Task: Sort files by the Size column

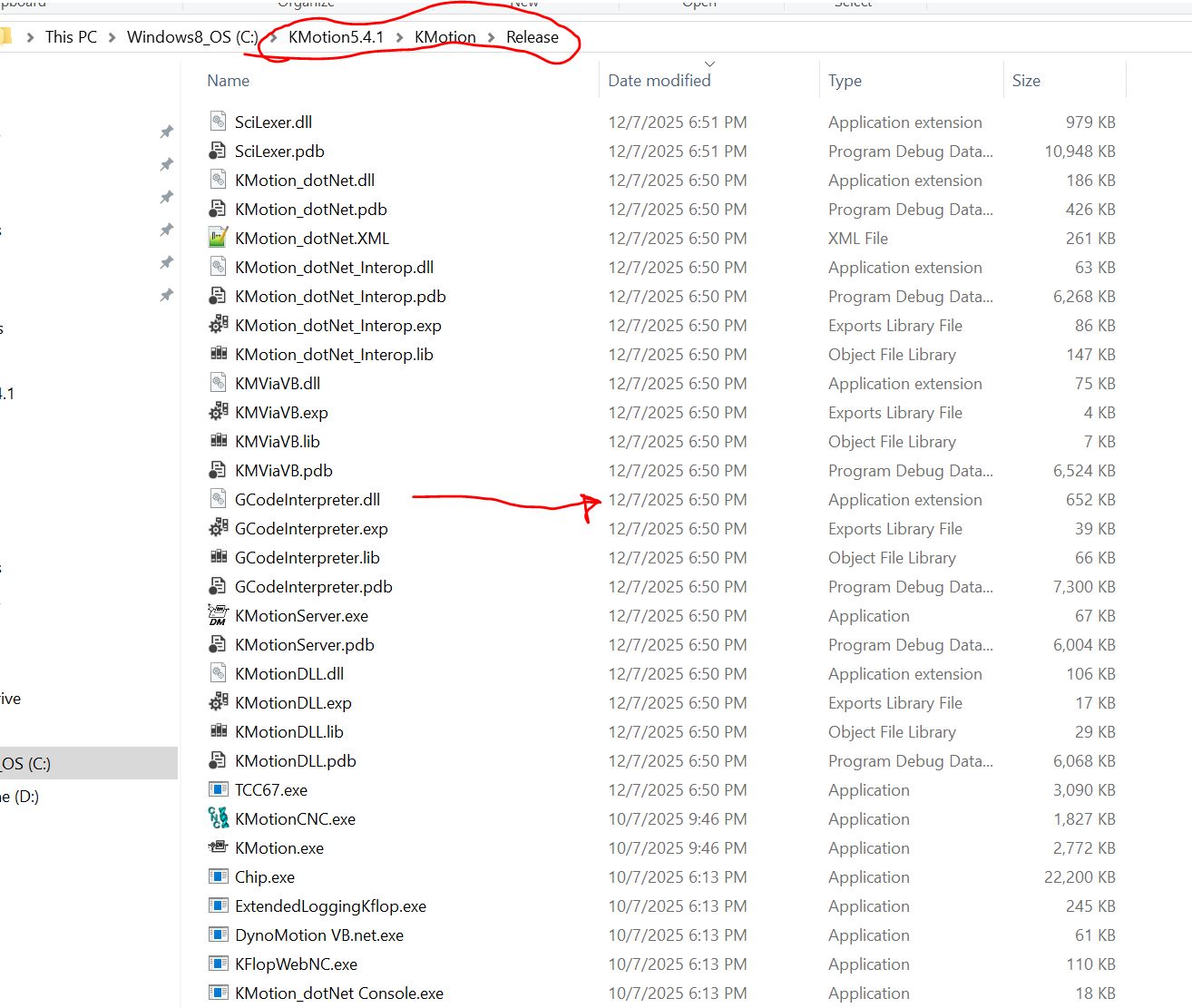Action: click(1026, 81)
